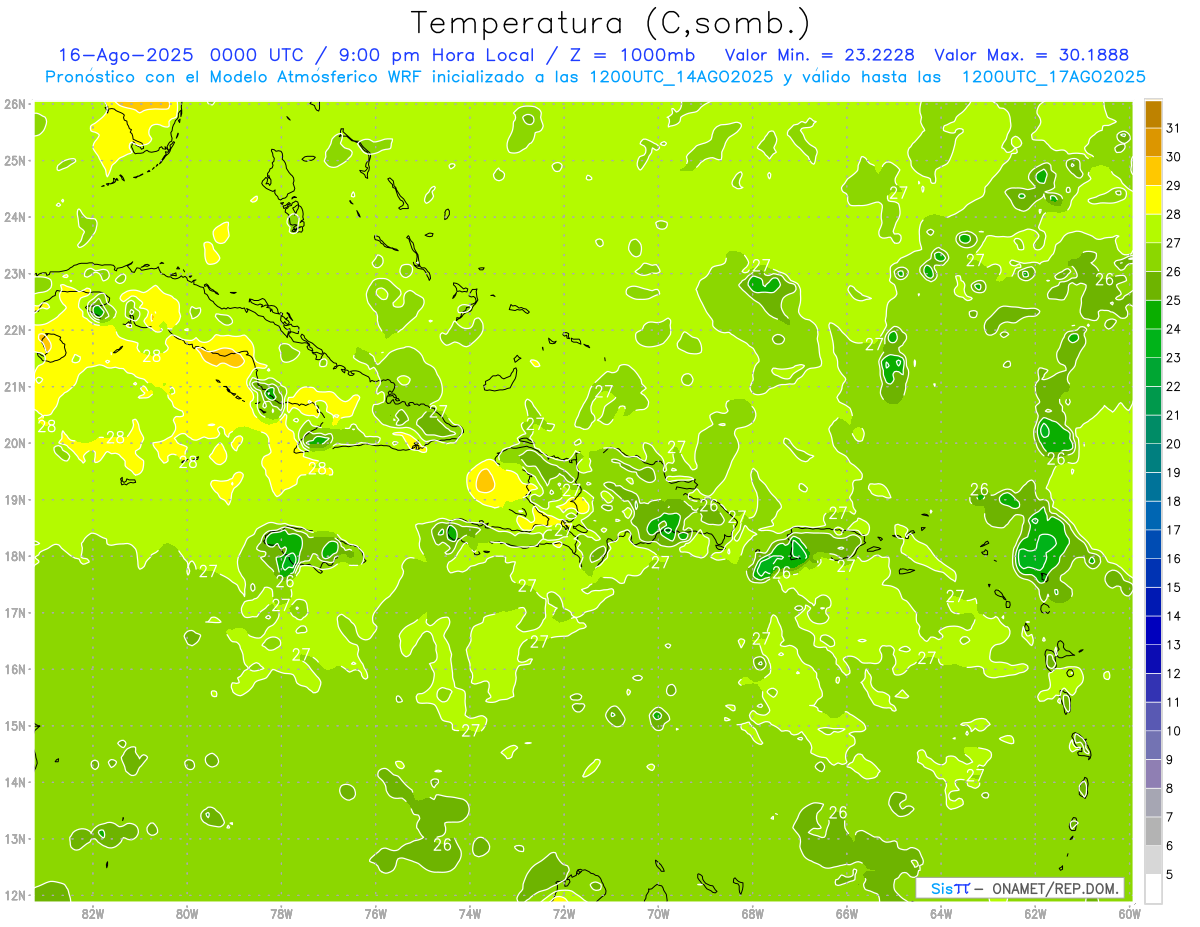The width and height of the screenshot is (1200, 927).
Task: Click the "20N" latitude axis label
Action: [x=15, y=443]
